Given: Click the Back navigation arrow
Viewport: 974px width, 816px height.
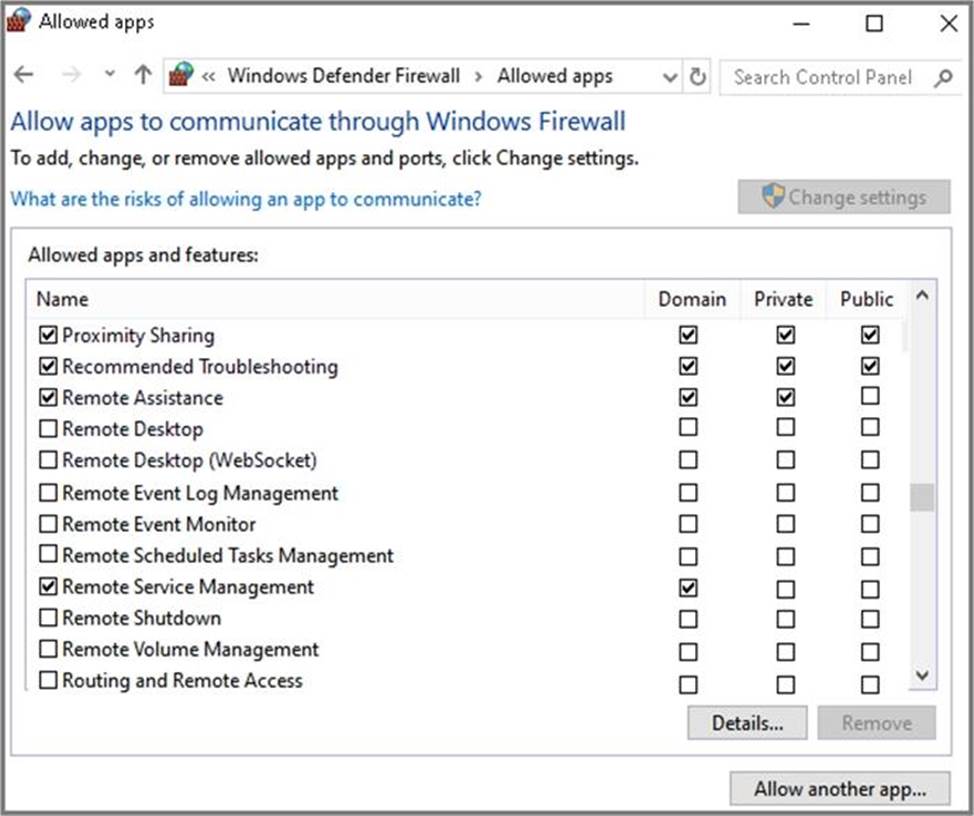Looking at the screenshot, I should [24, 76].
